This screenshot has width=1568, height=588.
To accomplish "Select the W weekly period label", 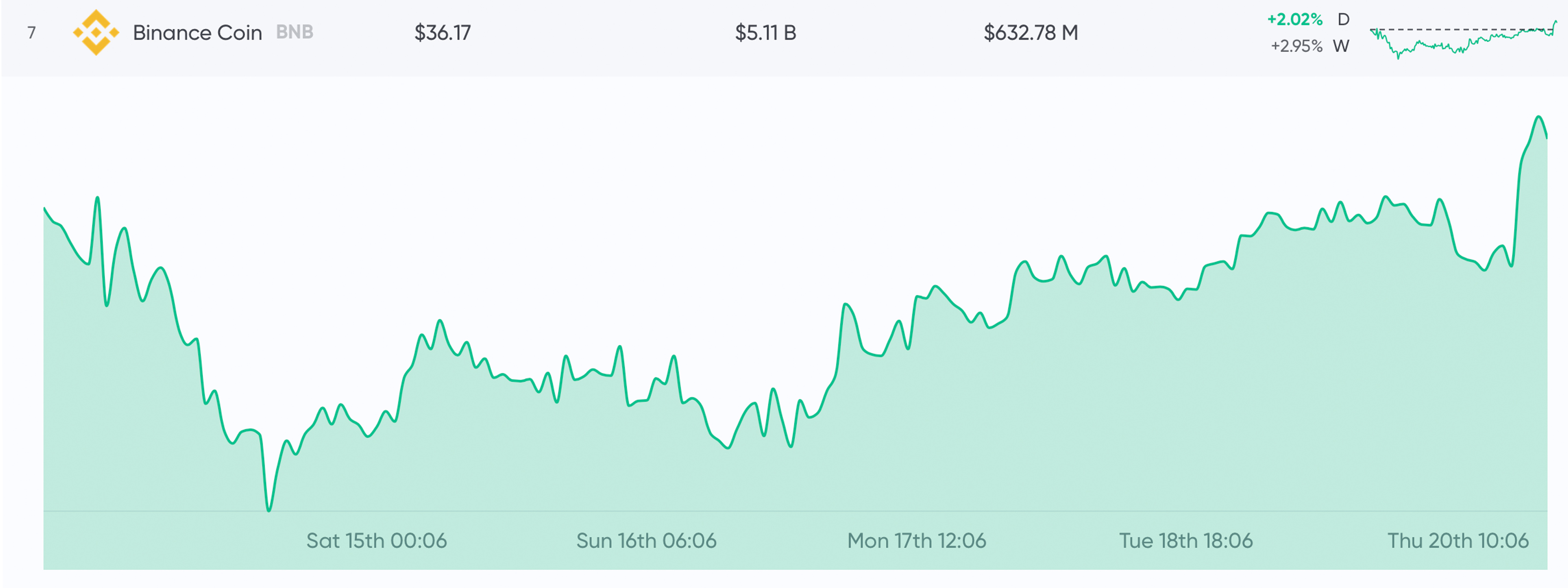I will click(1341, 46).
